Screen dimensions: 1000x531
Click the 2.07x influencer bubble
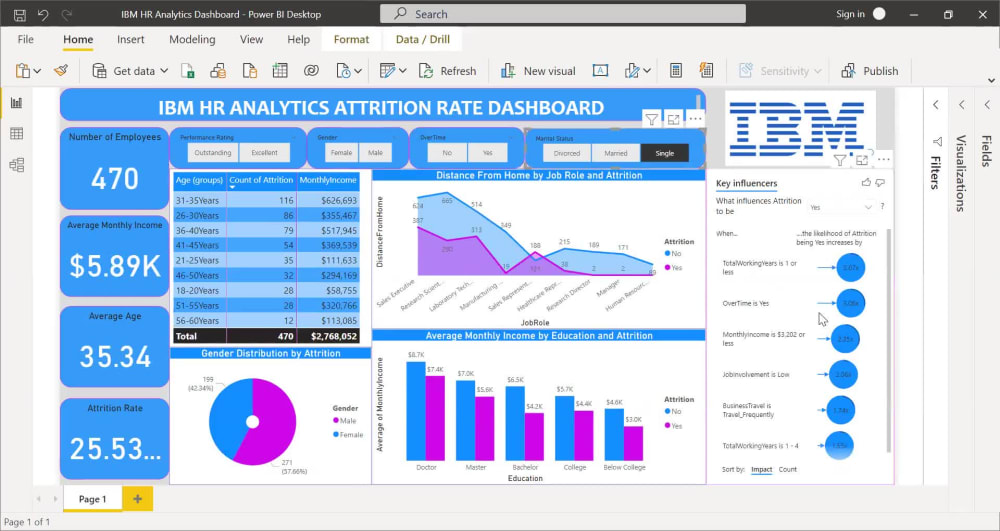tap(849, 268)
